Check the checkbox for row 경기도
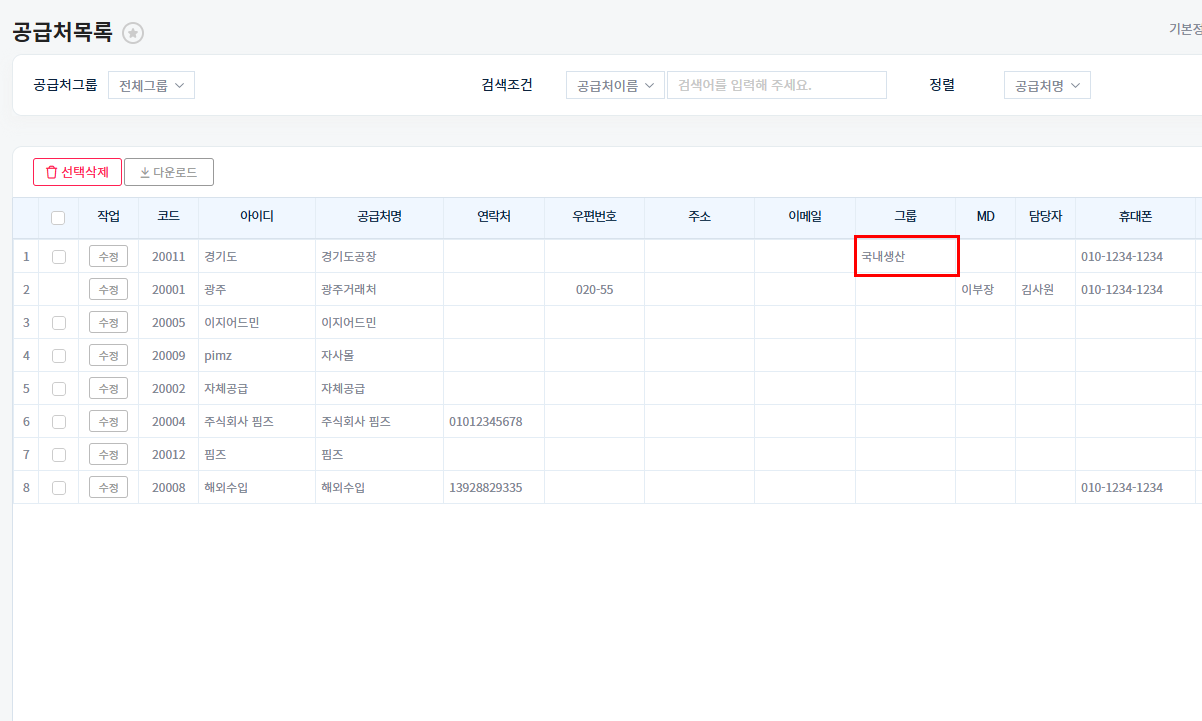The width and height of the screenshot is (1202, 721). 58,256
